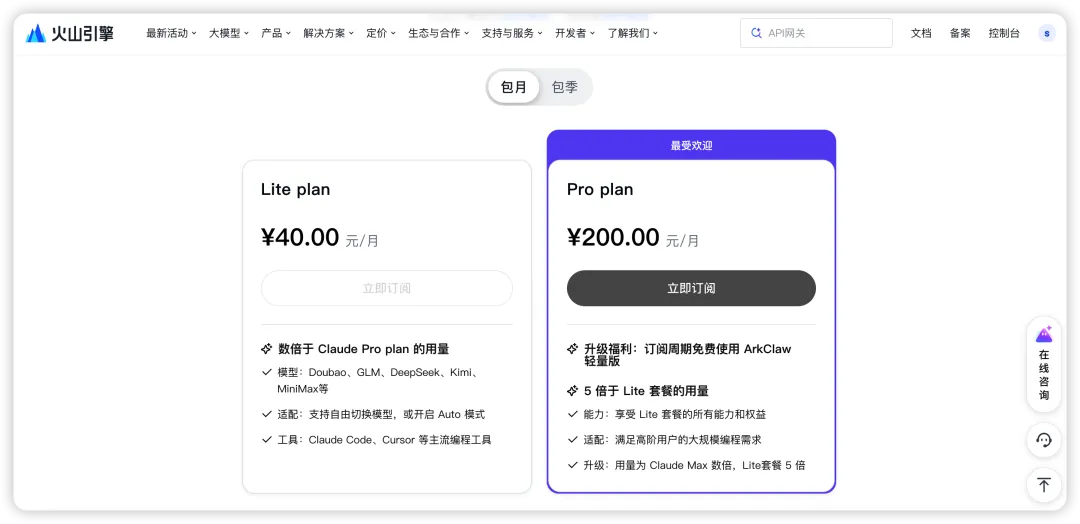Select the 包月 billing option
This screenshot has width=1080, height=524.
[513, 87]
